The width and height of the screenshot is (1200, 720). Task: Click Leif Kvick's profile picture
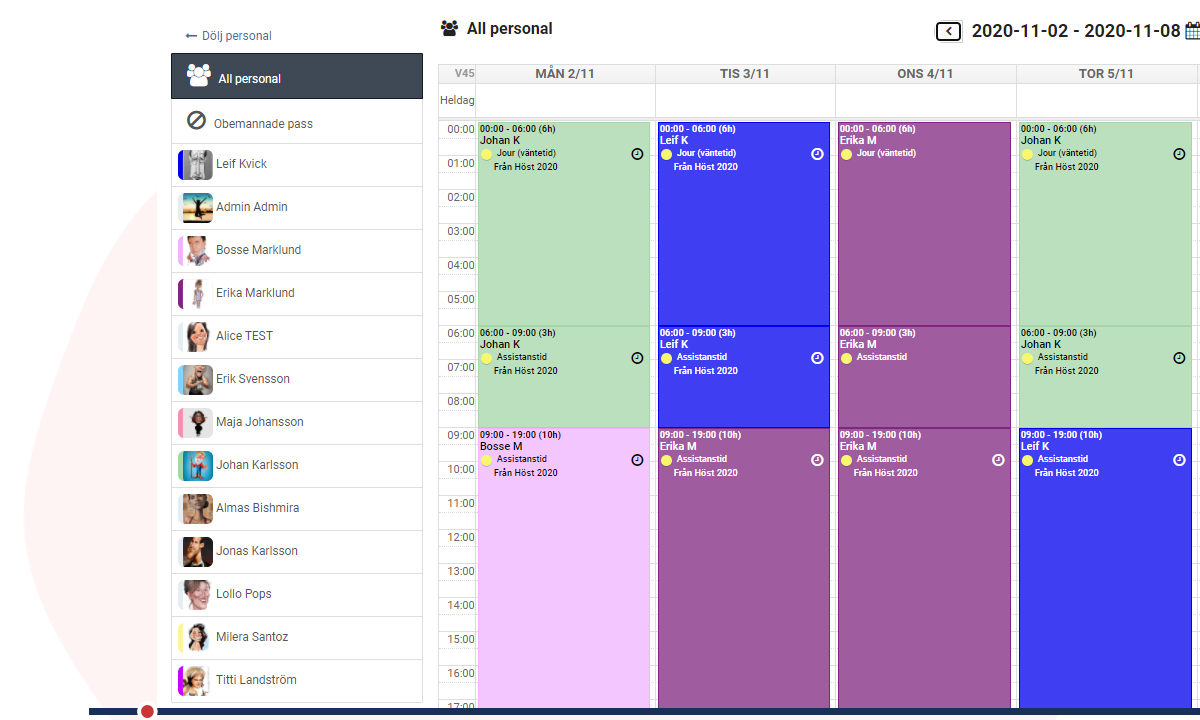coord(196,164)
